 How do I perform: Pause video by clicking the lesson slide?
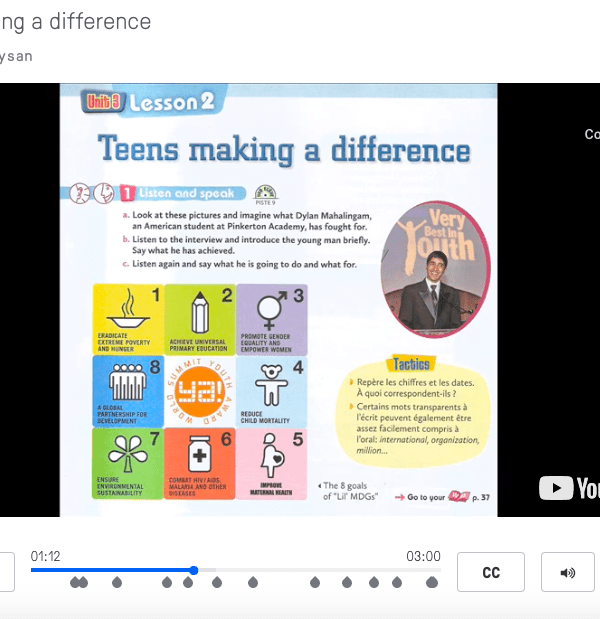(x=278, y=300)
